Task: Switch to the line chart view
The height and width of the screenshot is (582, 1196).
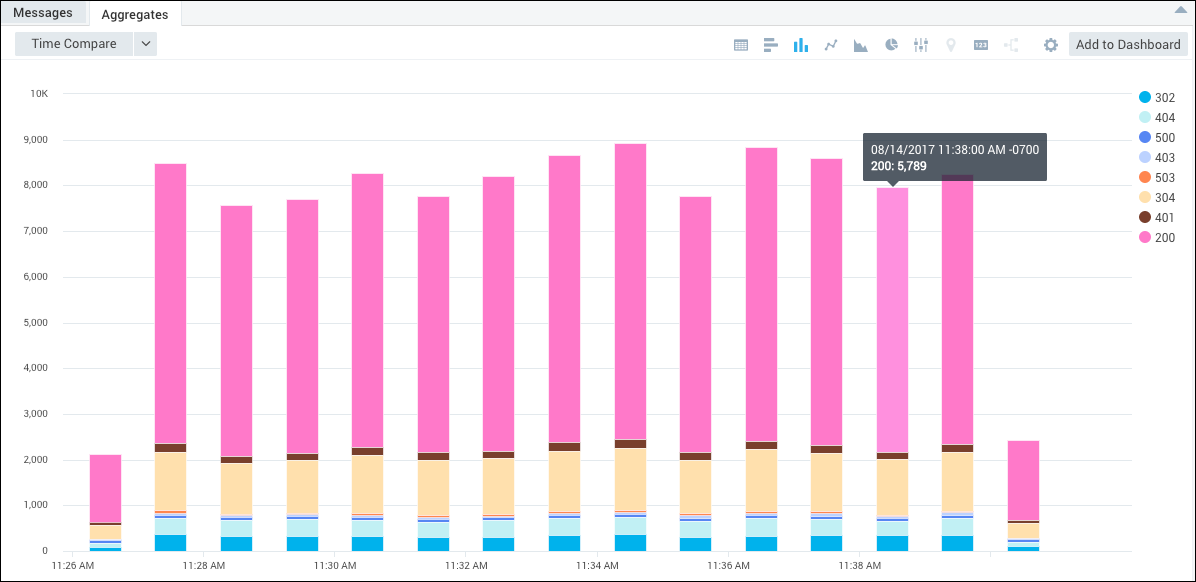Action: (831, 44)
